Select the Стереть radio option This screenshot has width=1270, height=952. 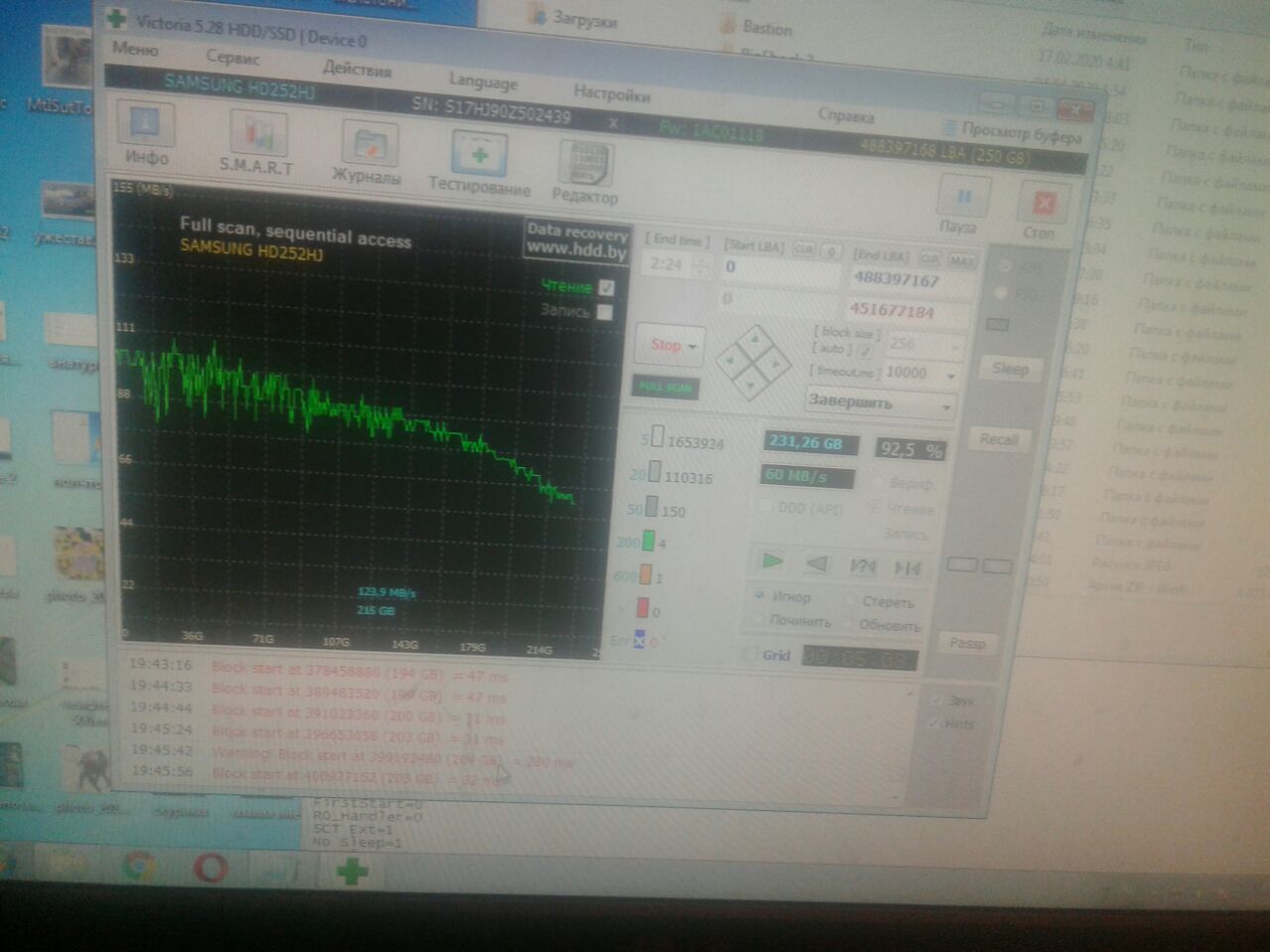pos(850,600)
